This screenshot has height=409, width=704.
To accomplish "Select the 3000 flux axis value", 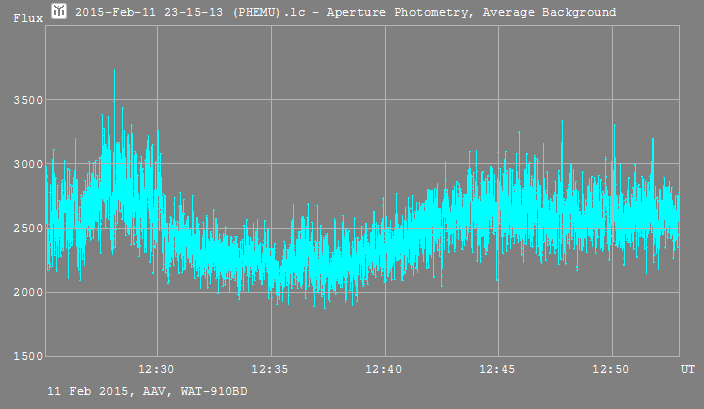I will [23, 164].
